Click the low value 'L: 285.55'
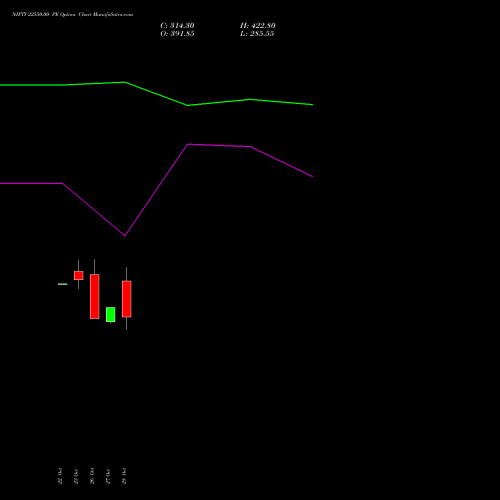 (x=257, y=34)
